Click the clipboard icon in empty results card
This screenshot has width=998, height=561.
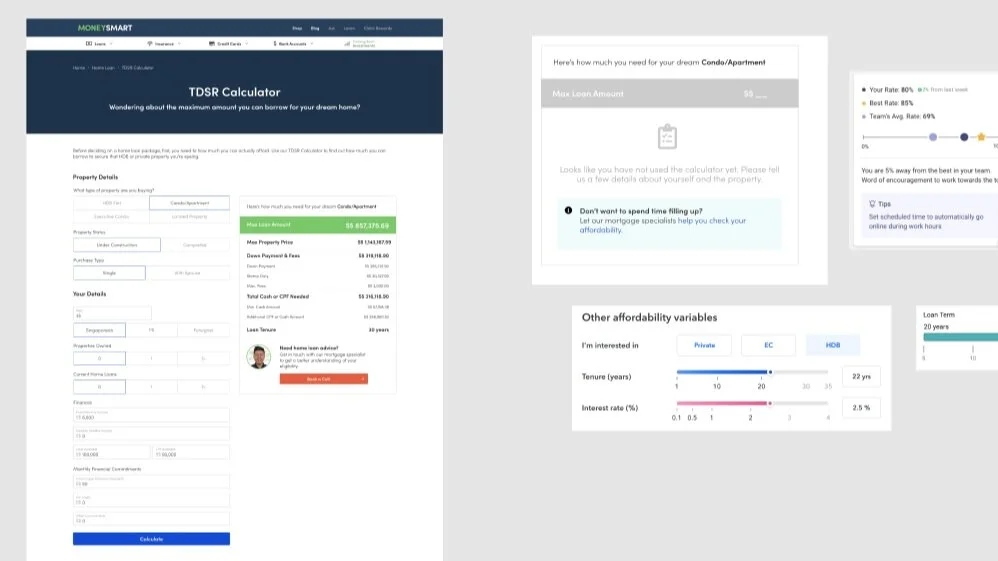pos(667,136)
